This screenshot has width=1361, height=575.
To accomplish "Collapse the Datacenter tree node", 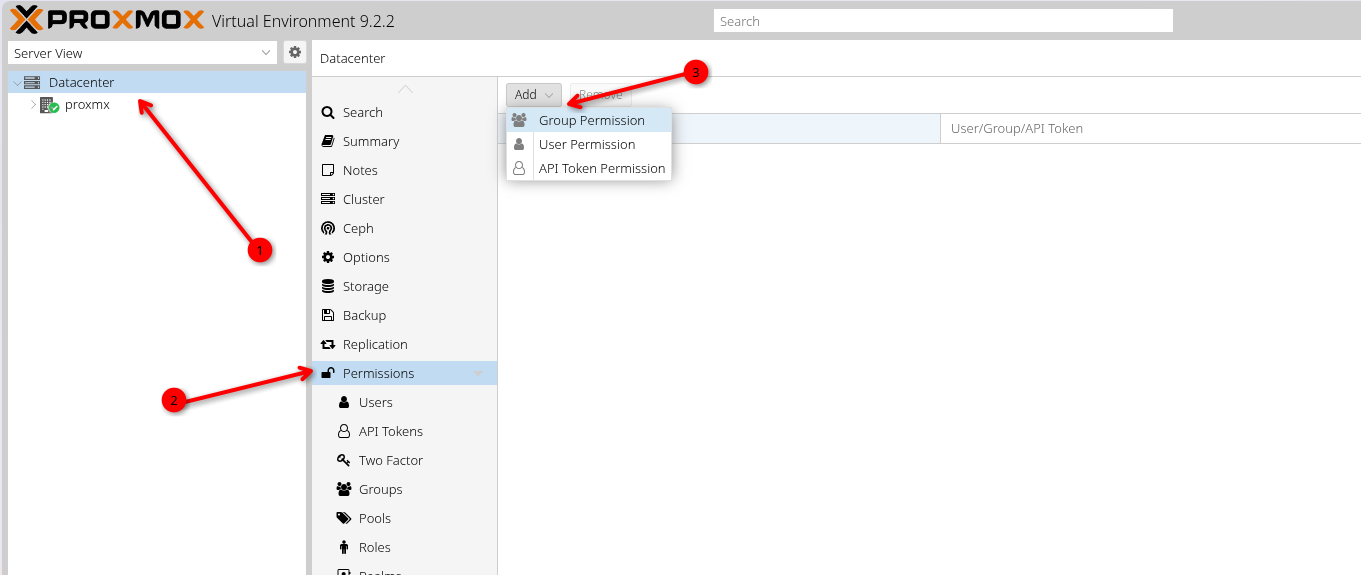I will click(15, 83).
